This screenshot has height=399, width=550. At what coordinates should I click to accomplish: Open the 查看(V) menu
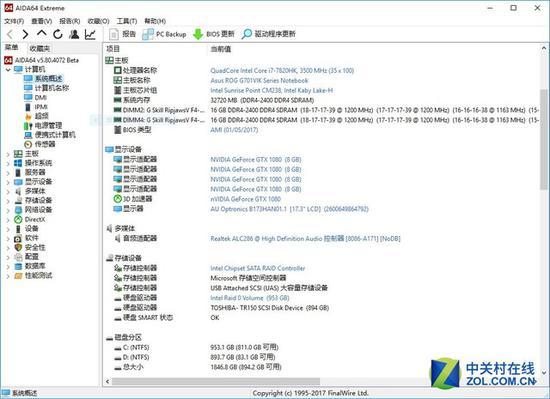42,21
